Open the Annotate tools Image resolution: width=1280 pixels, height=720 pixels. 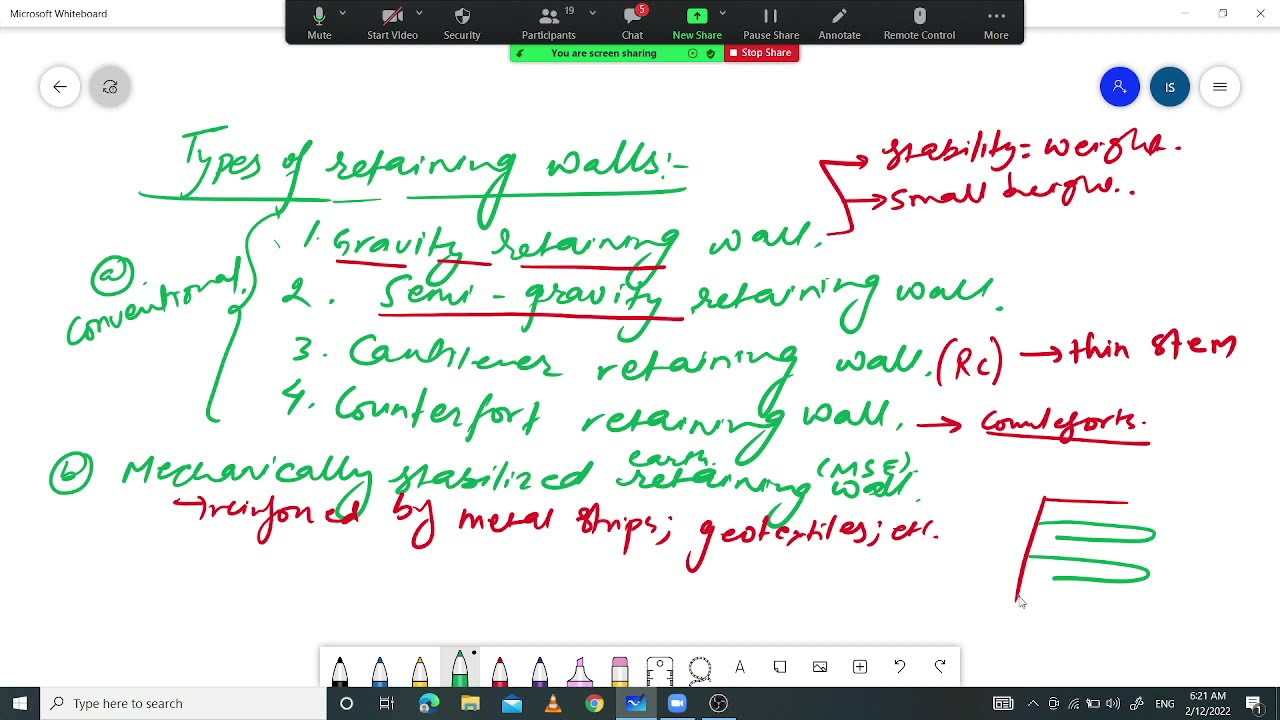(840, 23)
